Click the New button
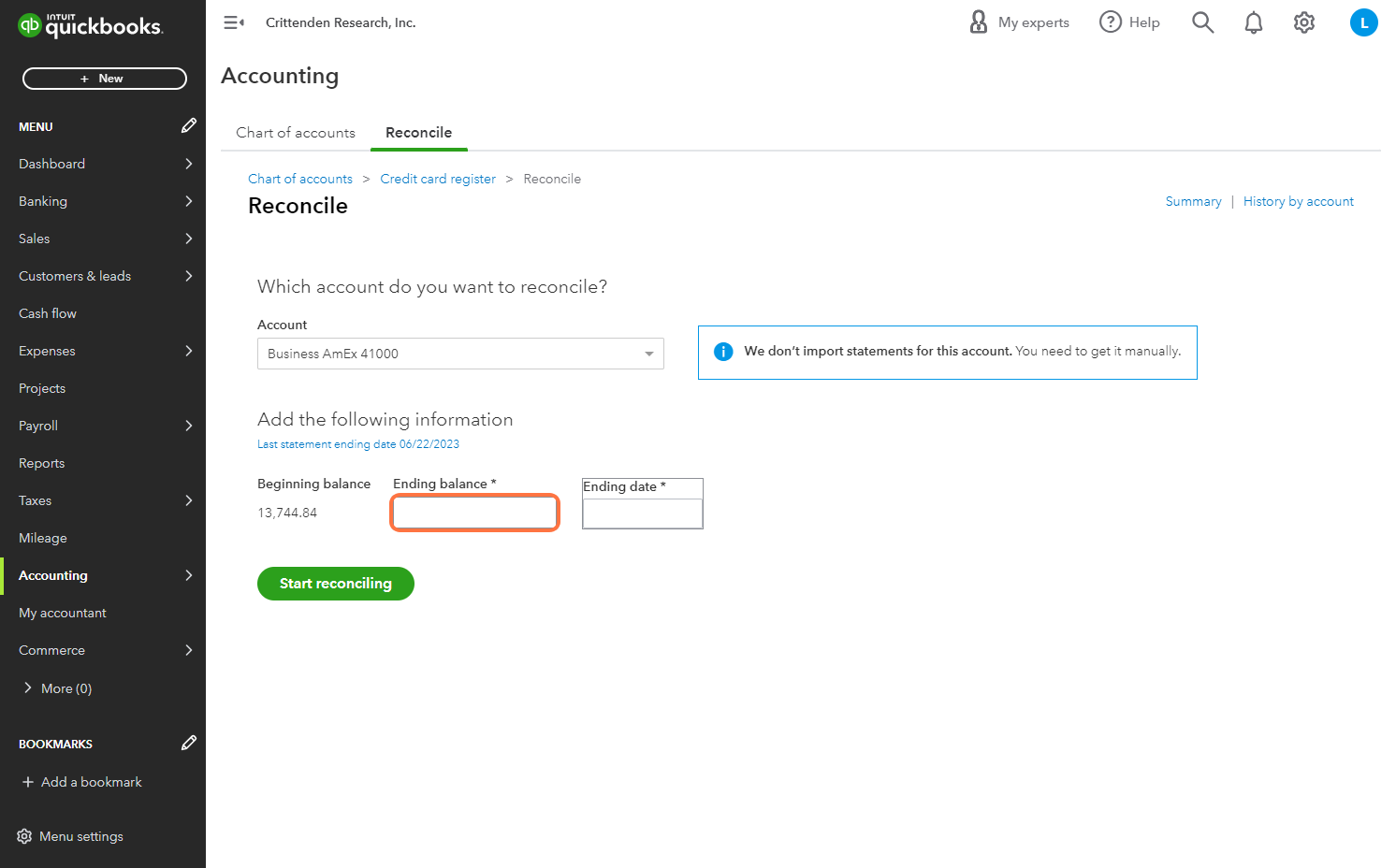 point(105,79)
